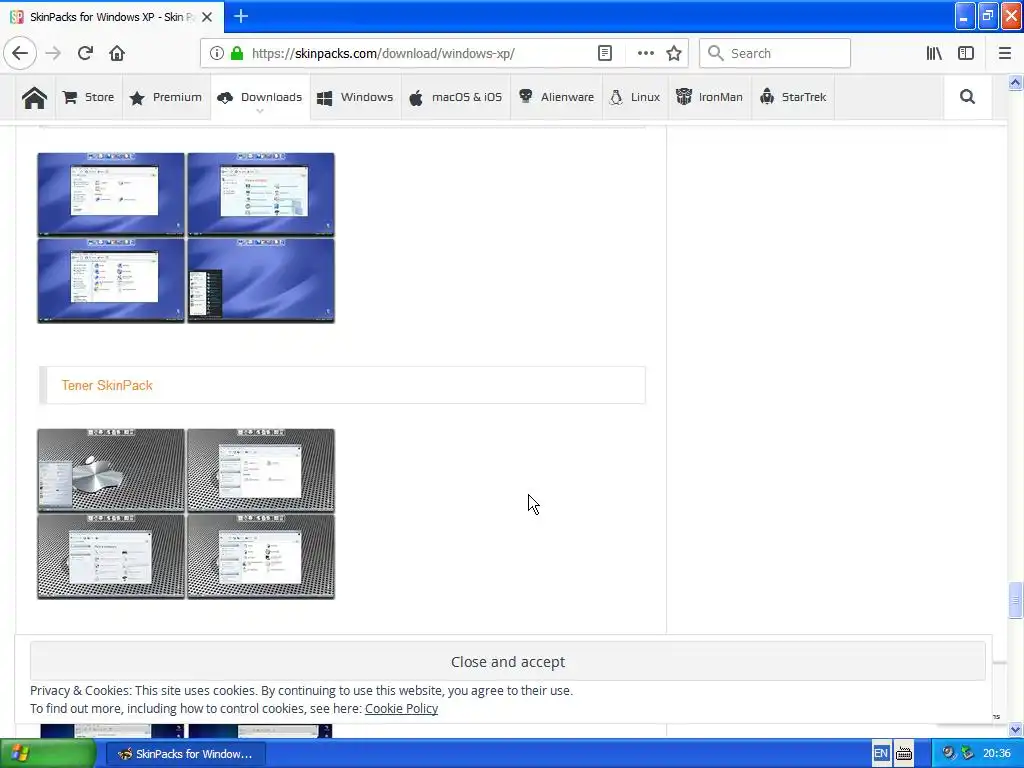This screenshot has height=768, width=1024.
Task: Open the Premium menu item
Action: click(x=166, y=97)
